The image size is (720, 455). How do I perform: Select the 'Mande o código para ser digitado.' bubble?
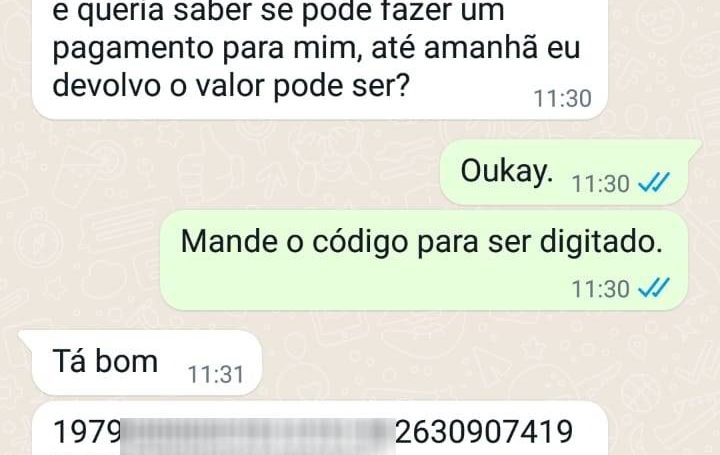click(x=424, y=260)
